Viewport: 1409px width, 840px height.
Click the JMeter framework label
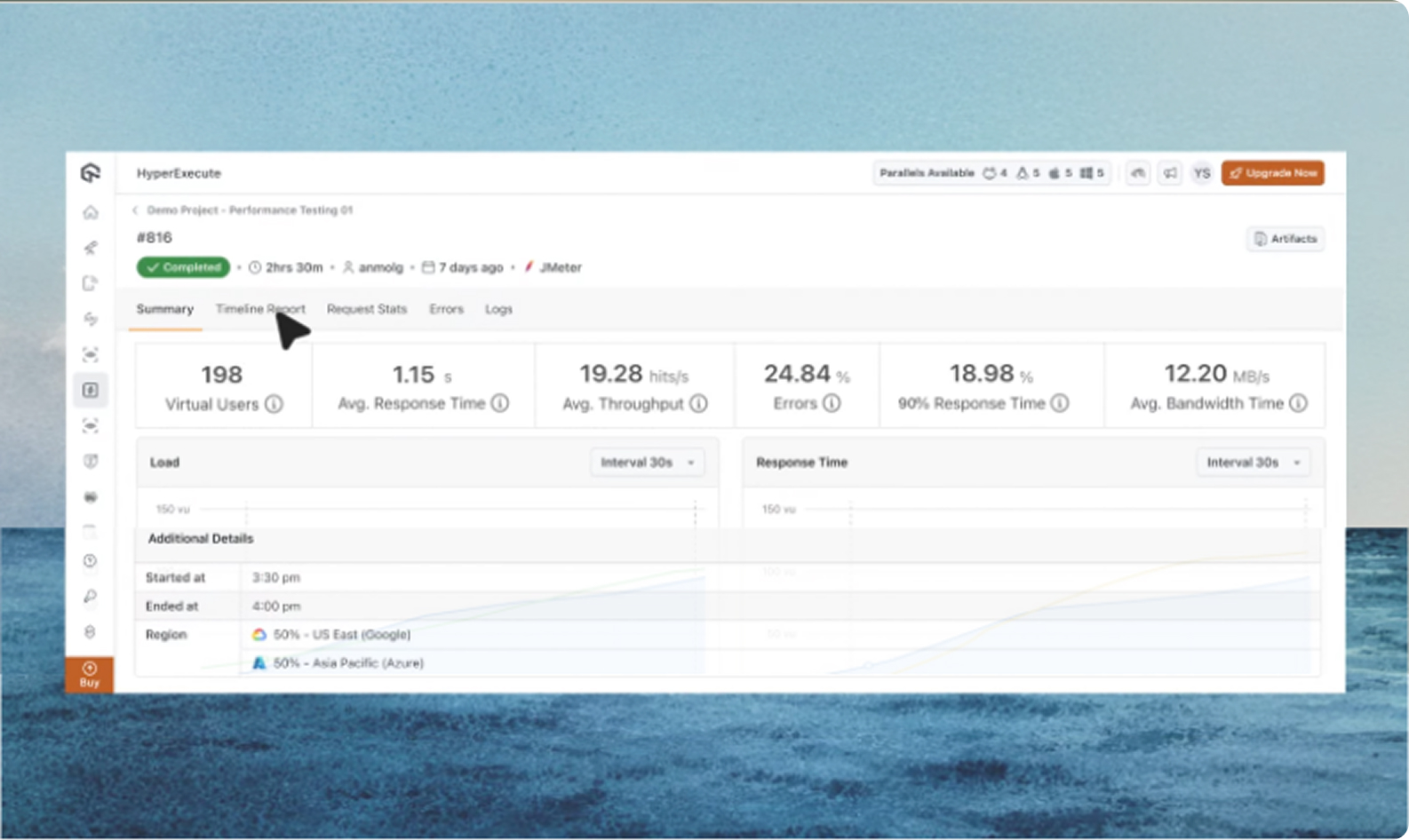pos(561,267)
